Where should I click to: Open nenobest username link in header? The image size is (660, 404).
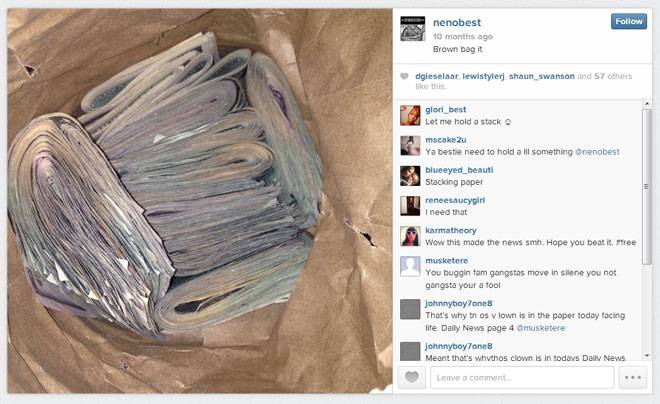tap(457, 22)
